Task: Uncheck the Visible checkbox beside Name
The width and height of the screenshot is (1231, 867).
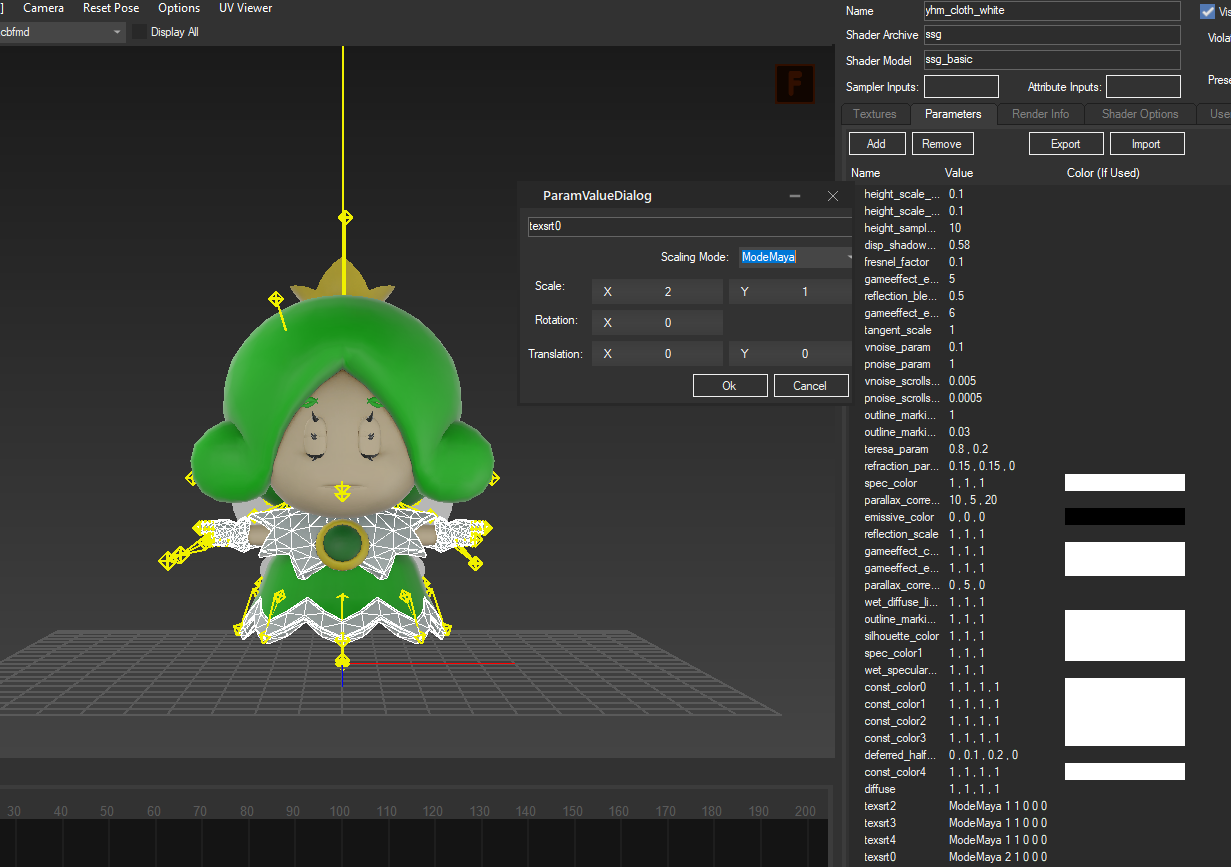Action: [1207, 12]
